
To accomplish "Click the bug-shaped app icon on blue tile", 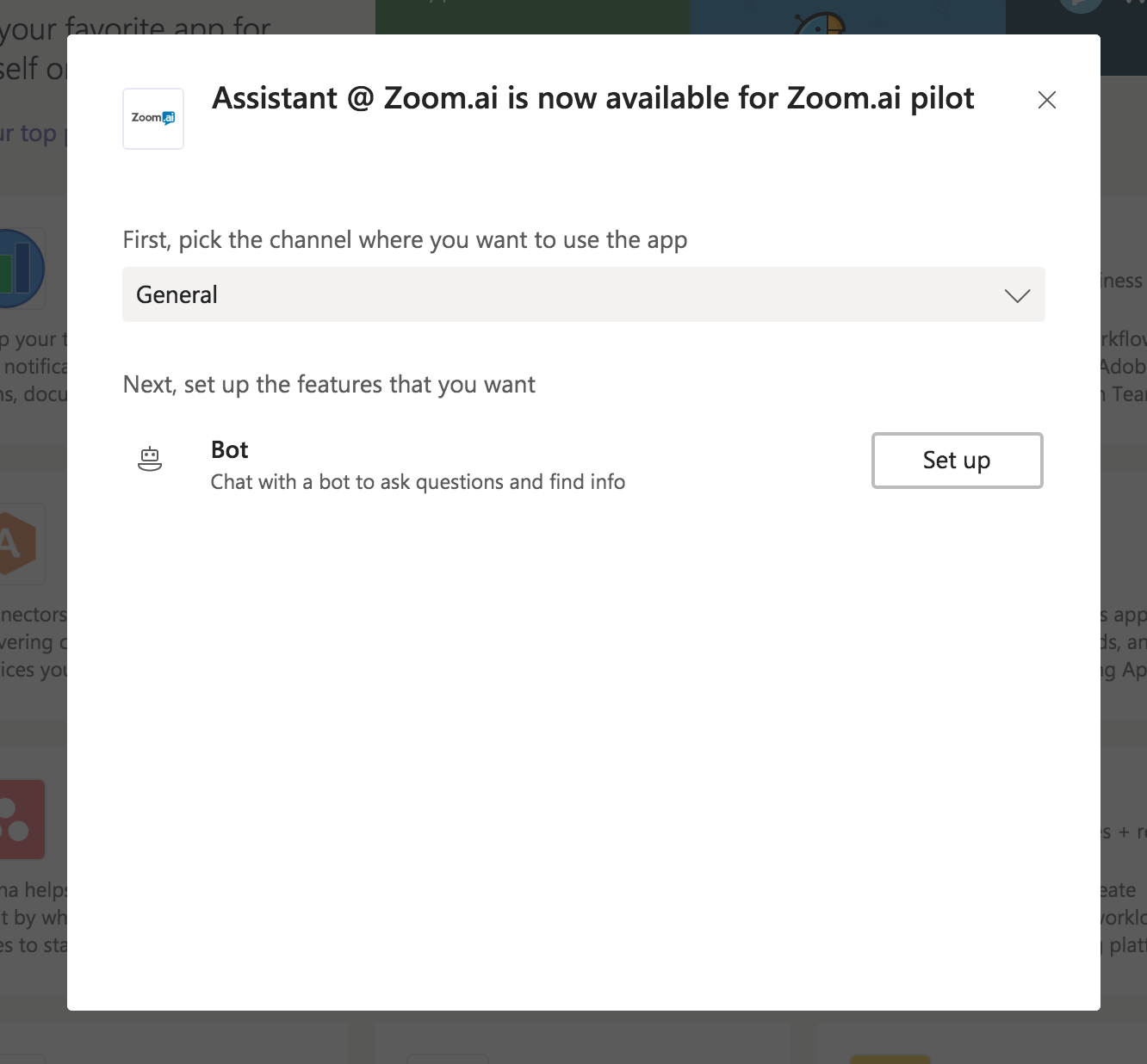I will [x=821, y=22].
